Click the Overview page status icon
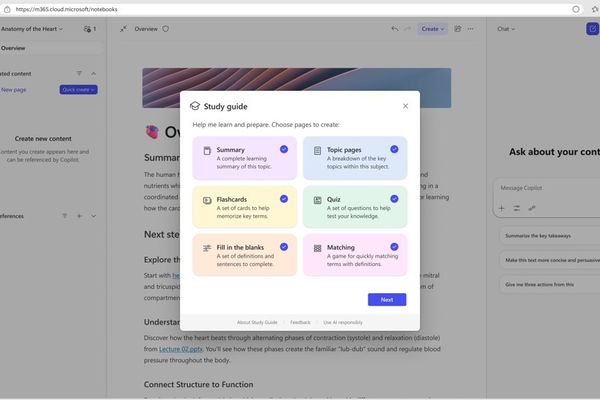600x400 pixels. click(x=166, y=29)
